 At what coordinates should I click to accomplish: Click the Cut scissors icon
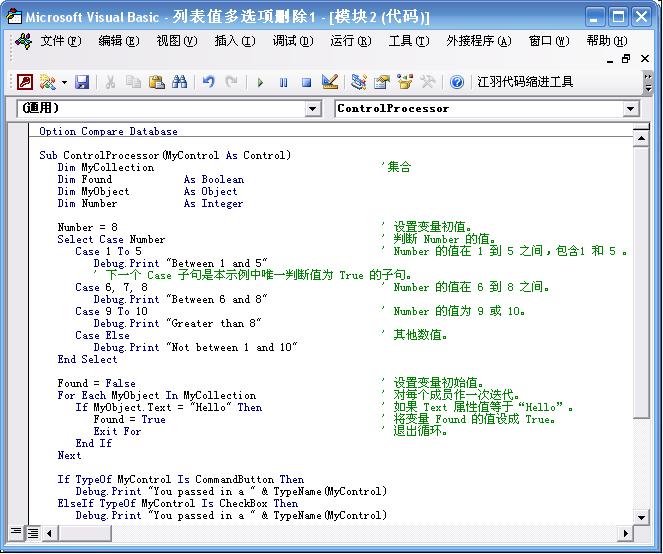110,82
